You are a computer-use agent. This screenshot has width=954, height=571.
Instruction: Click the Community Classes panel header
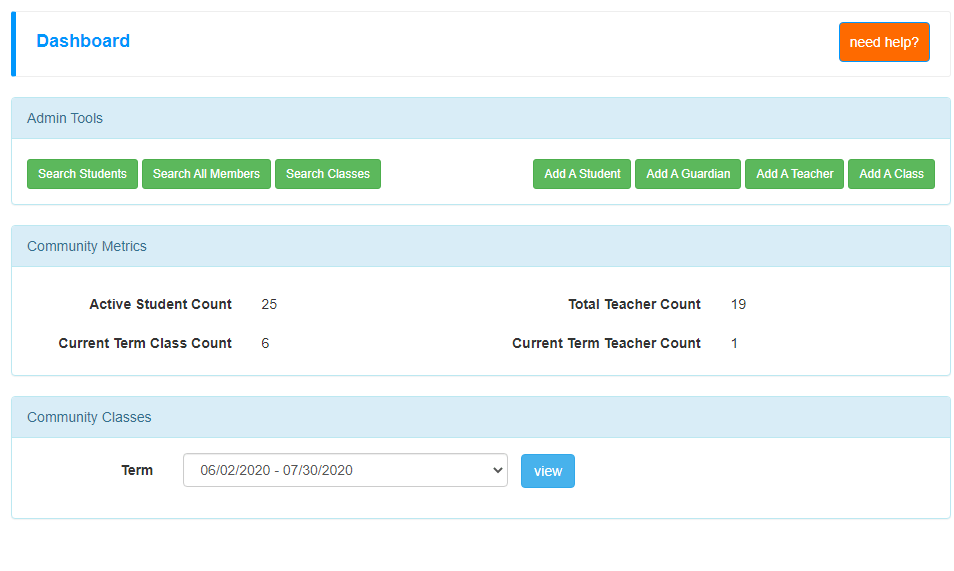pos(481,417)
